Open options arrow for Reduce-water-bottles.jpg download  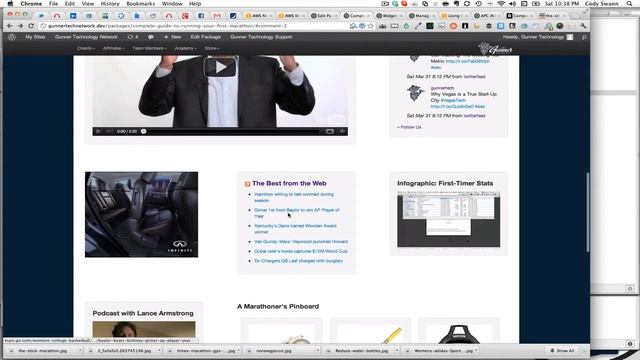(x=397, y=351)
